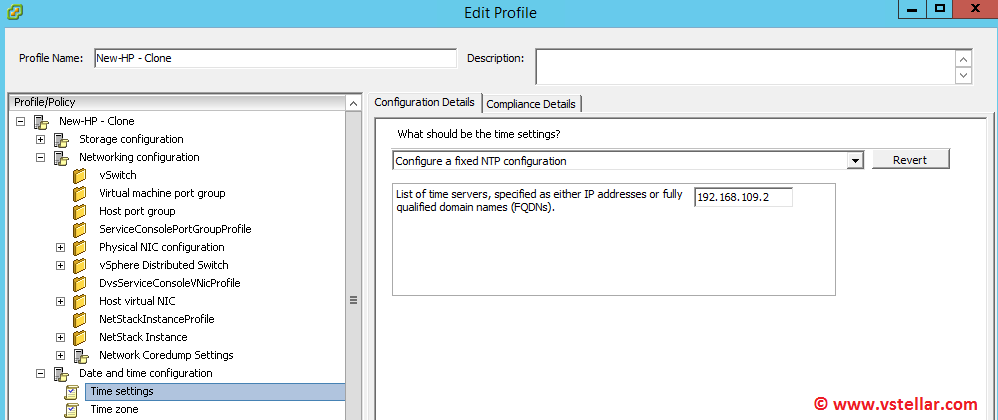Screen dimensions: 998x420
Task: Click the Time settings policy icon
Action: pos(71,392)
